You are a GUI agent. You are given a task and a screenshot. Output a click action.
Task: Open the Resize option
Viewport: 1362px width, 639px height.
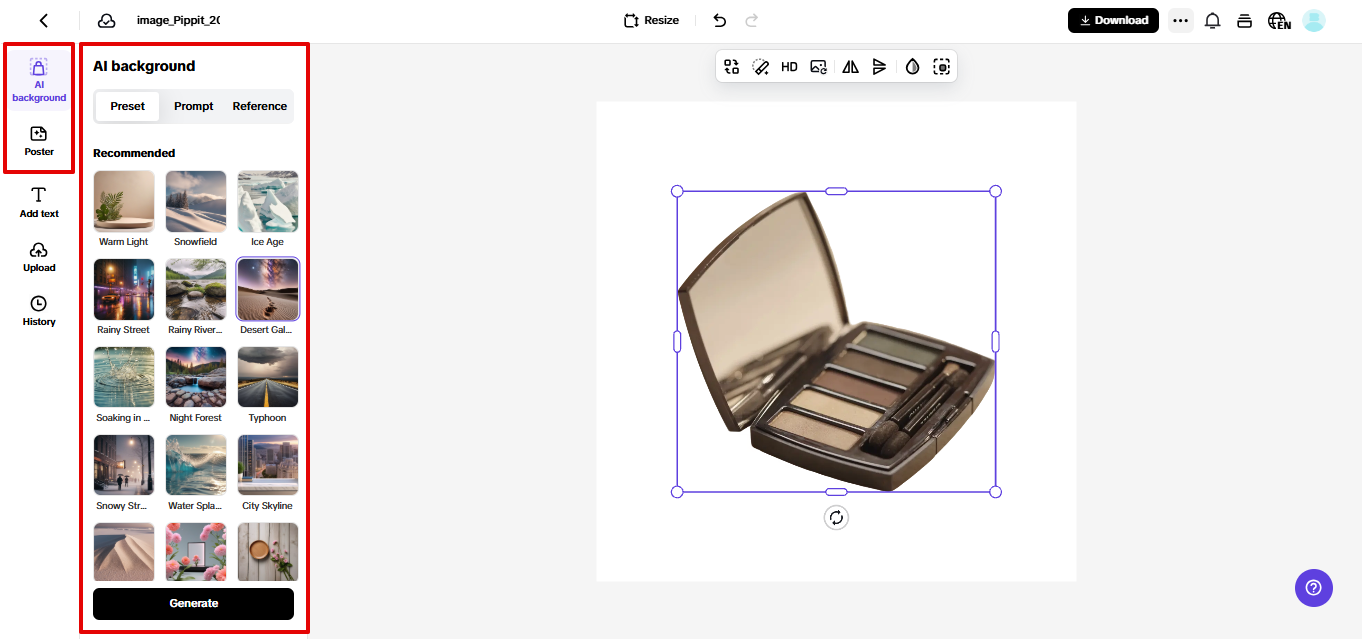[x=651, y=19]
